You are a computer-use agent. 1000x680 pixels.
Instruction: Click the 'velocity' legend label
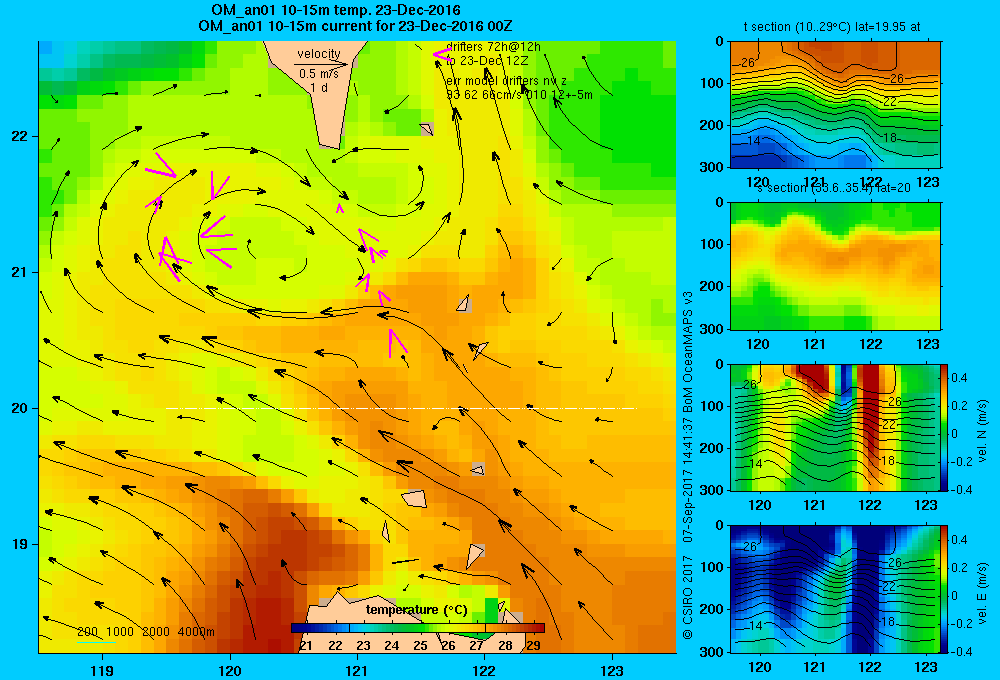pos(319,54)
